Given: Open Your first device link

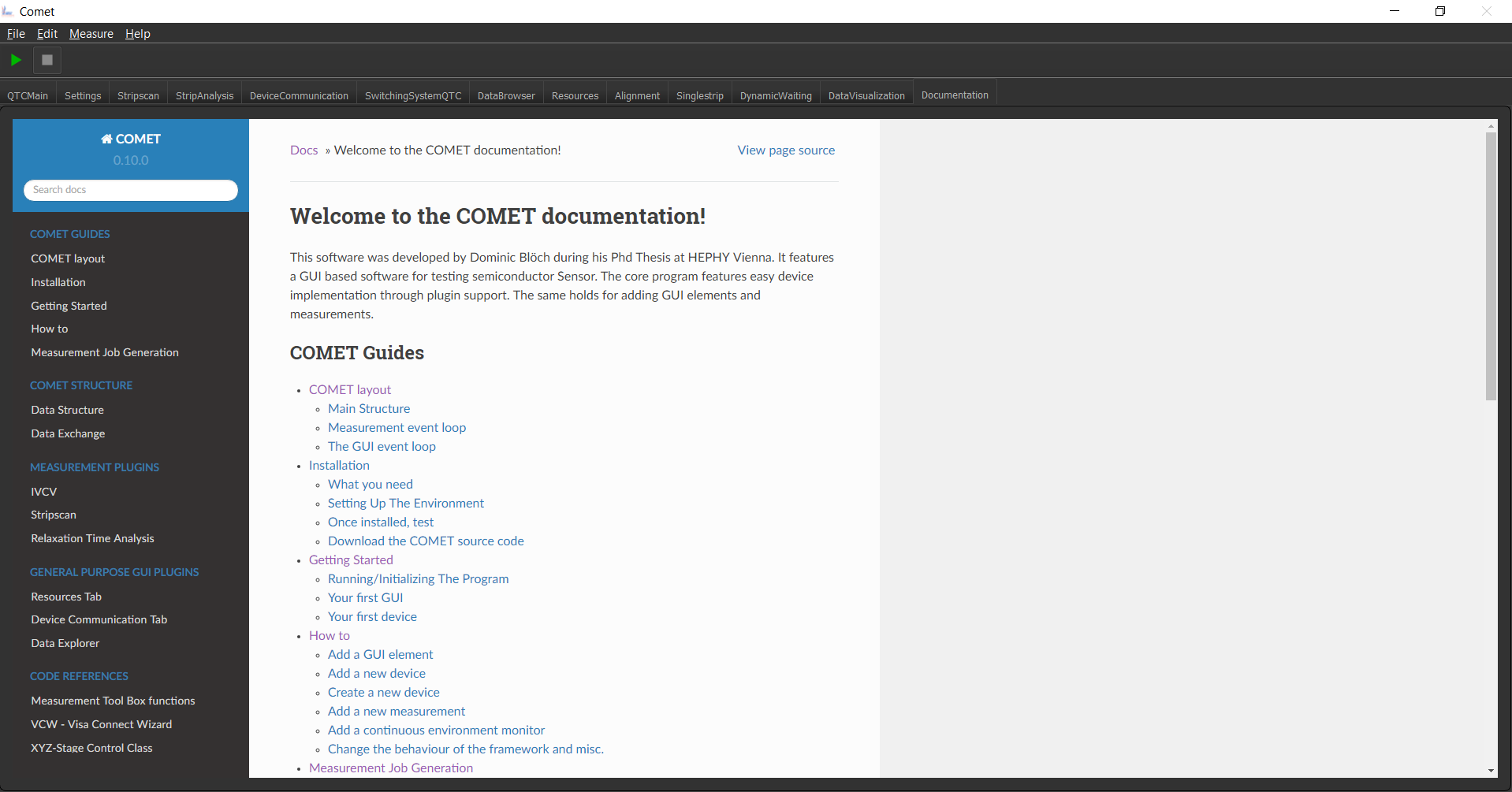Looking at the screenshot, I should [372, 617].
